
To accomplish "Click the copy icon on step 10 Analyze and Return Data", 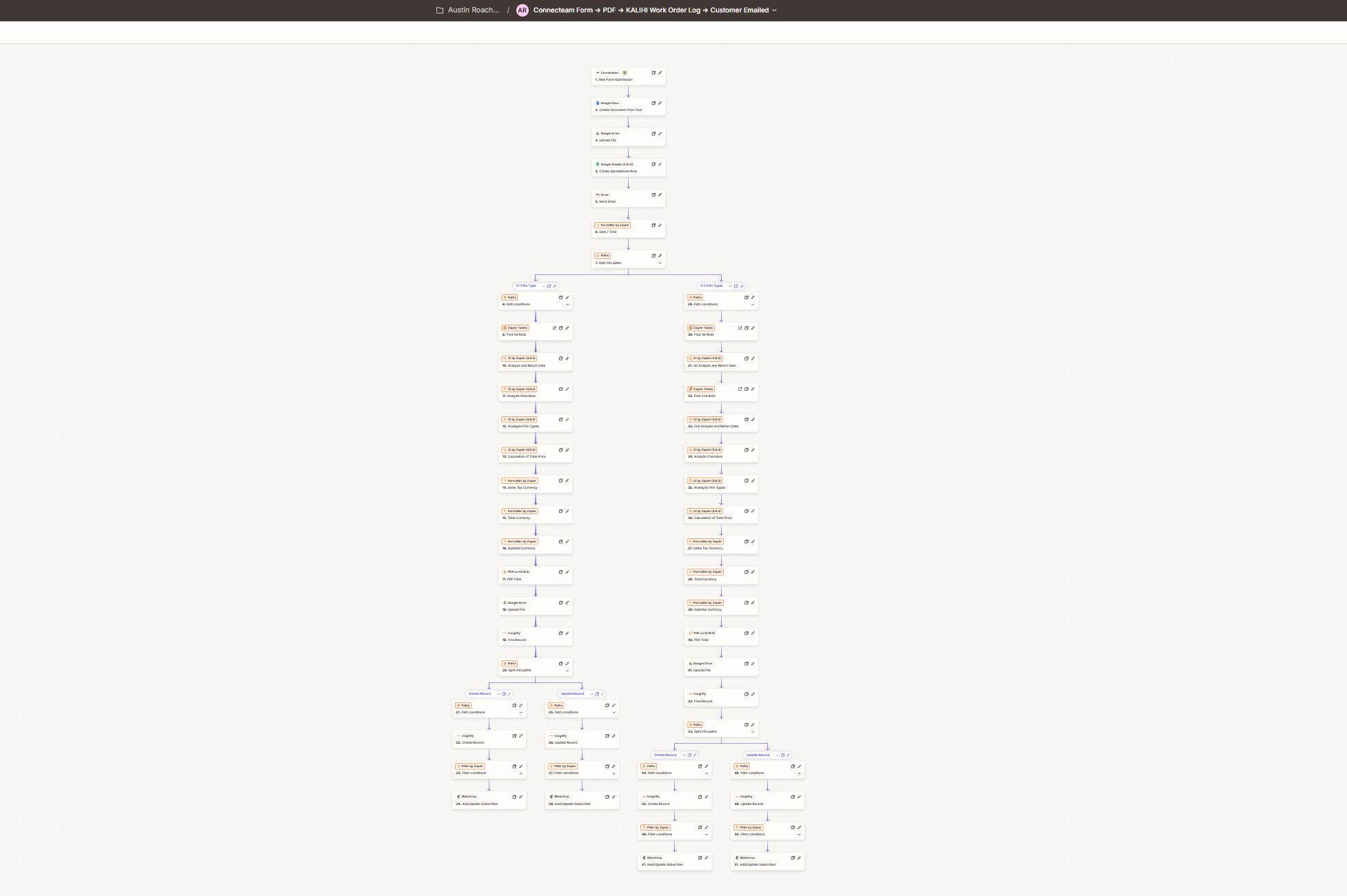I will 560,358.
